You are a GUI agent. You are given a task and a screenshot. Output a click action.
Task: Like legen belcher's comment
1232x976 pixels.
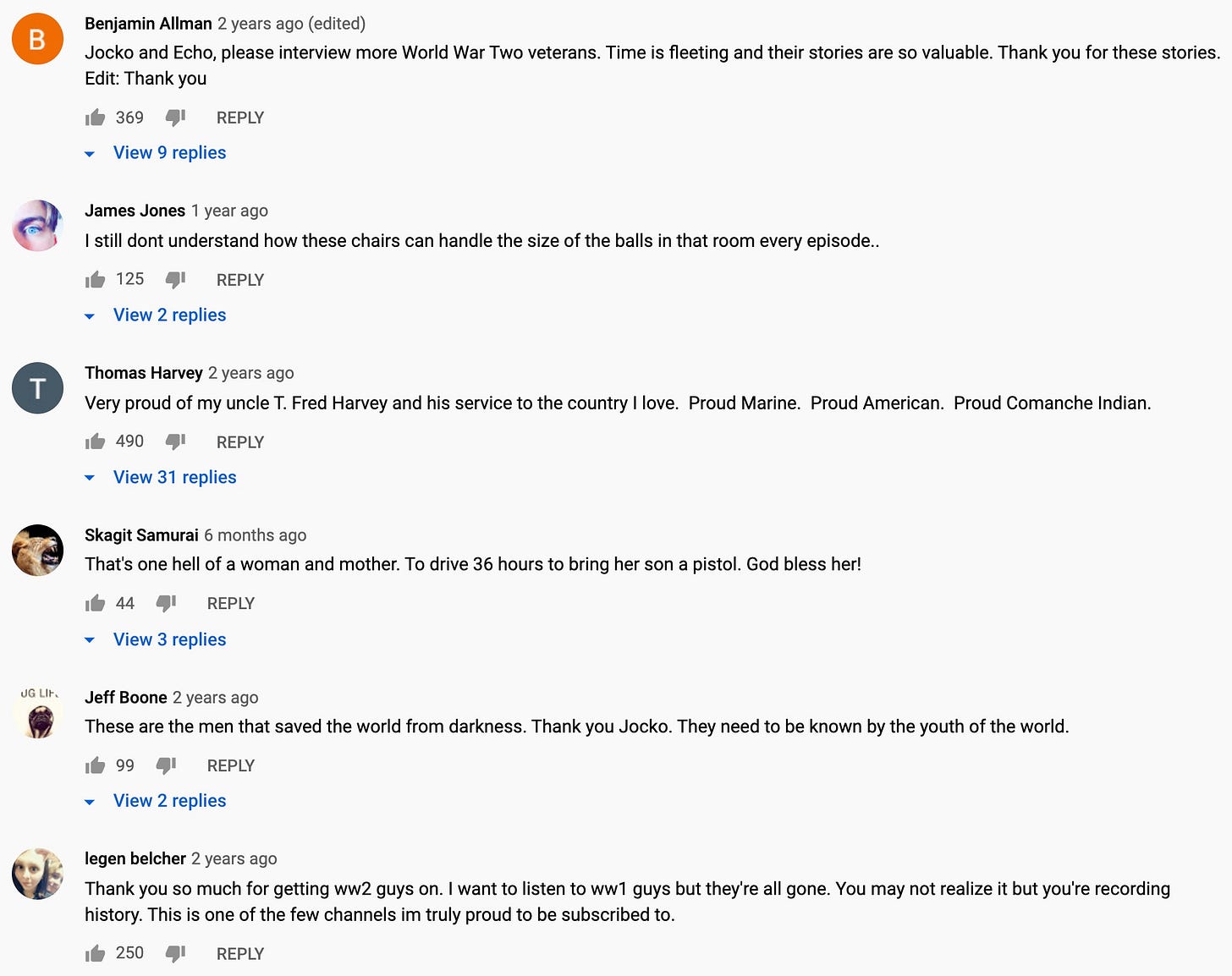click(95, 953)
